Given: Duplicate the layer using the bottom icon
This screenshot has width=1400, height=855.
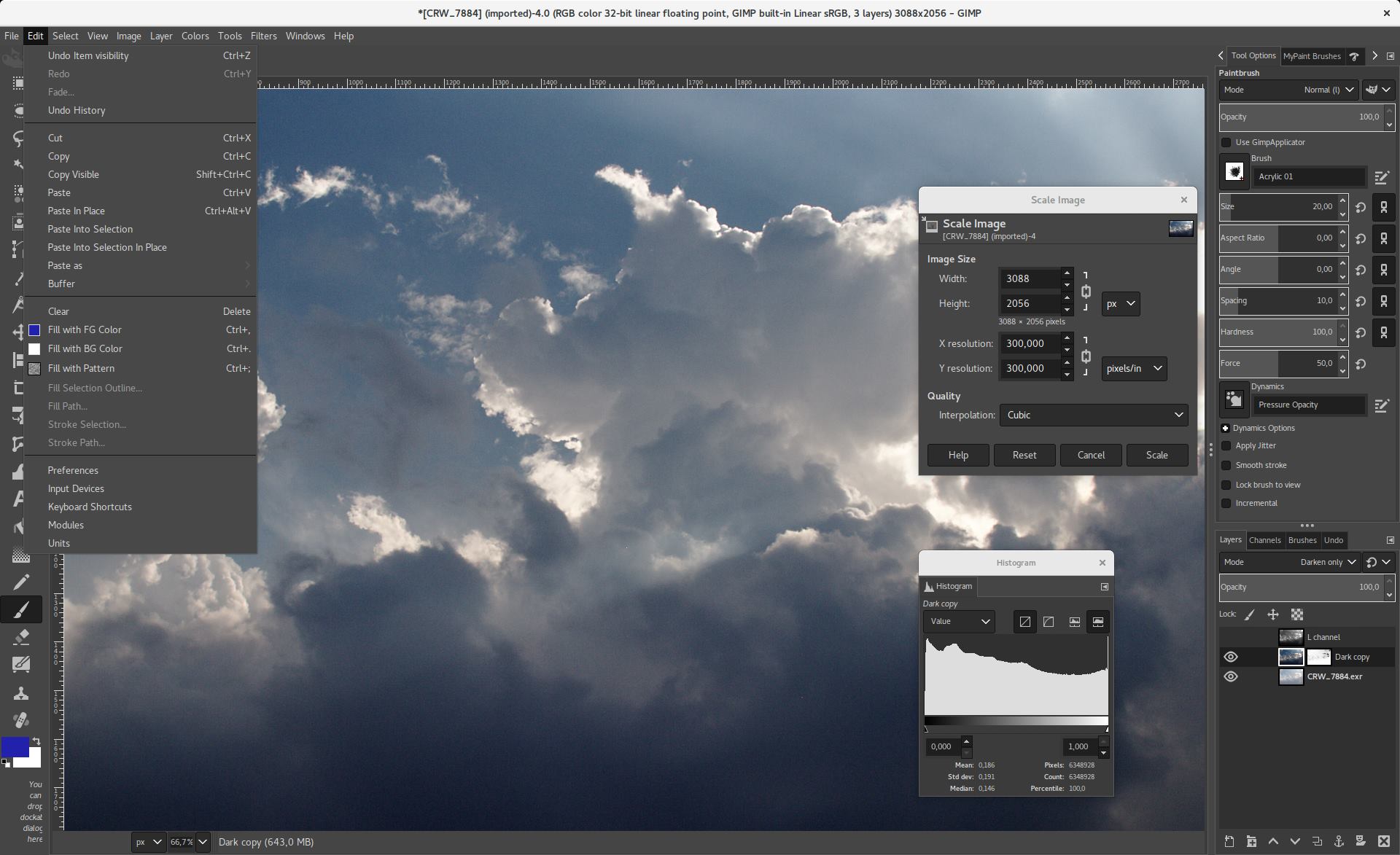Looking at the screenshot, I should coord(1317,841).
